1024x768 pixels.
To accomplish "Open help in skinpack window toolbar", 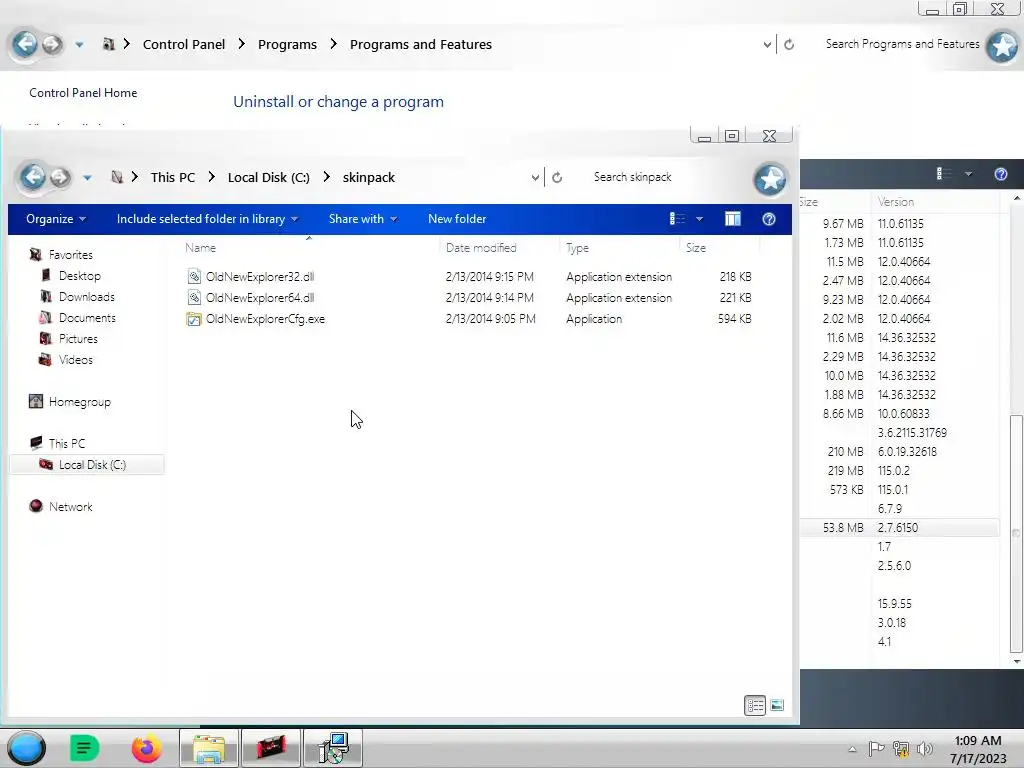I will tap(769, 219).
